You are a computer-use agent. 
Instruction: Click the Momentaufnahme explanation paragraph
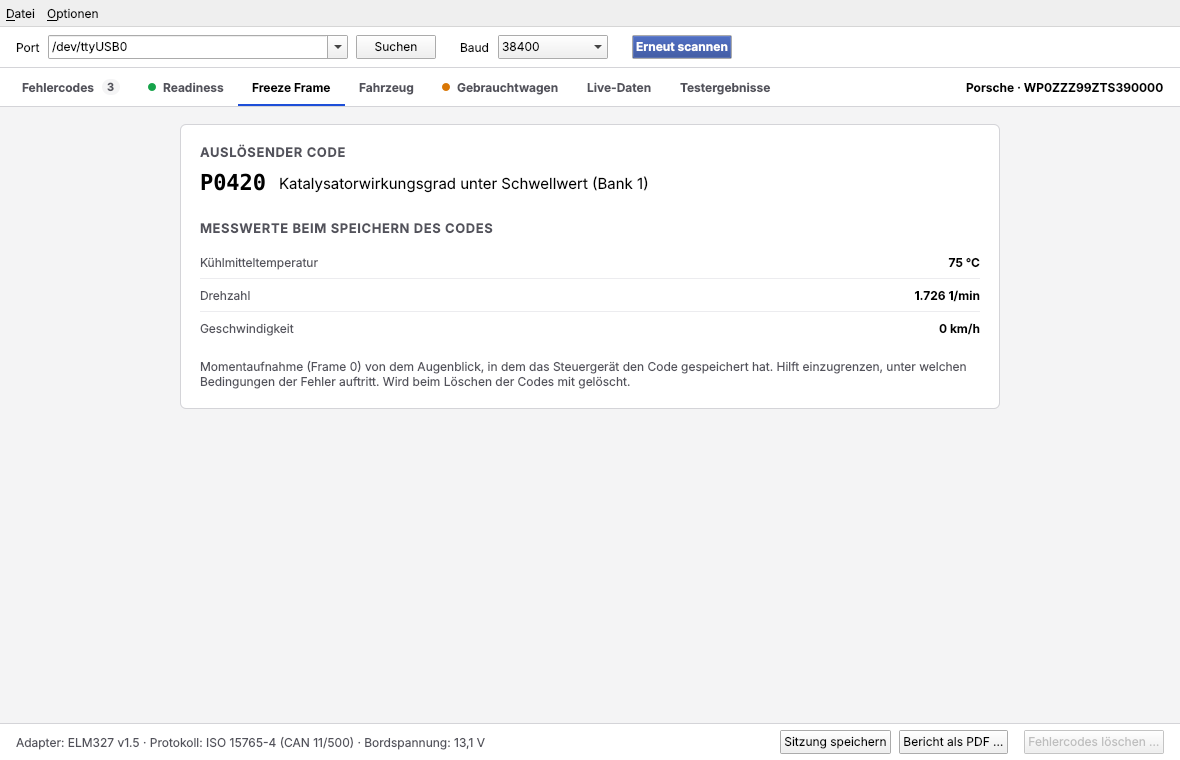(583, 374)
